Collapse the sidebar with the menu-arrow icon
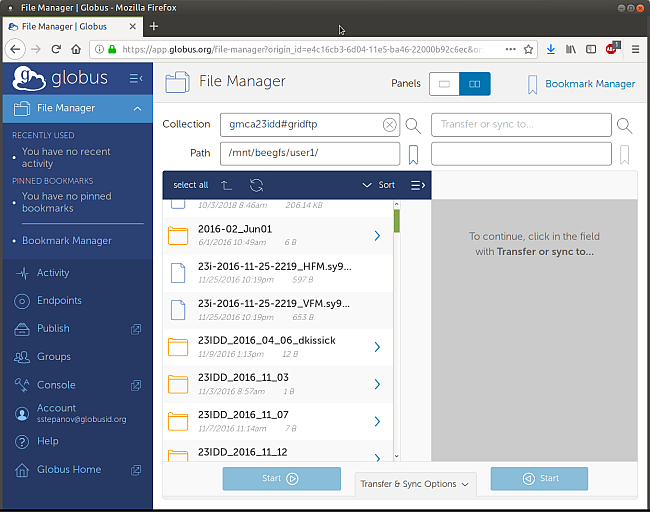 point(136,78)
